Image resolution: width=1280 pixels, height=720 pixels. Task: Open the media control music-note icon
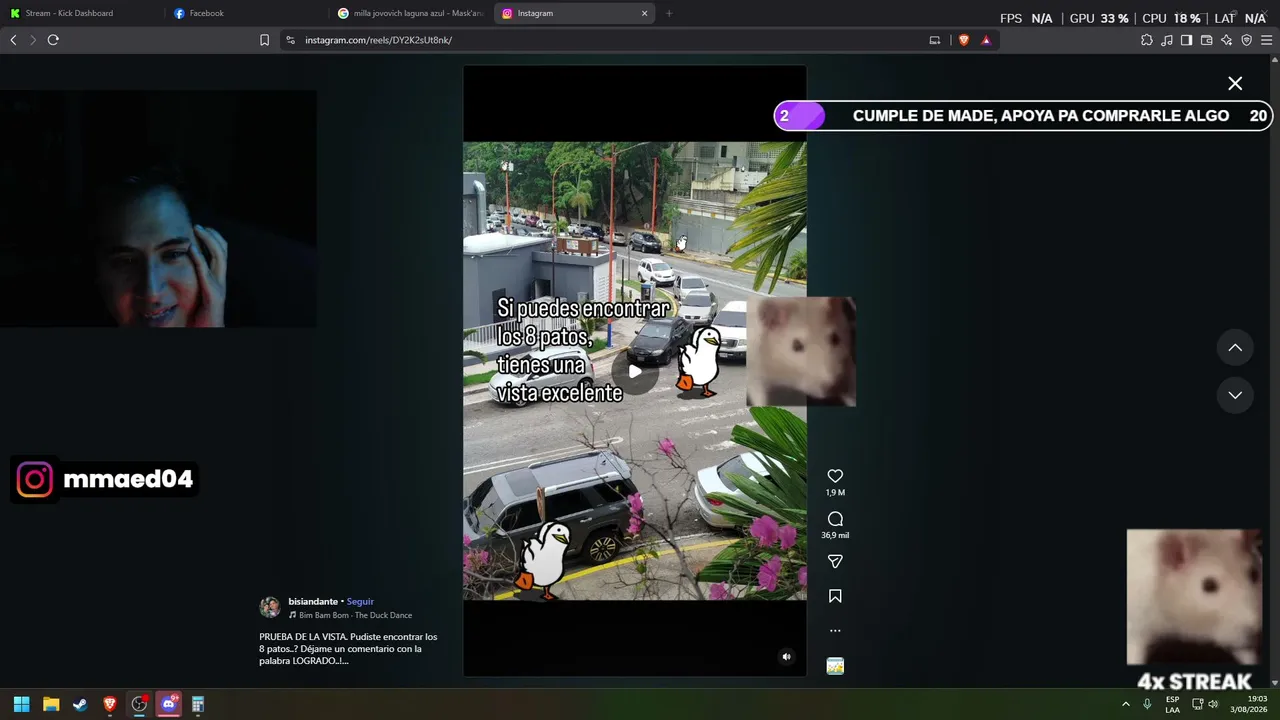[1167, 40]
